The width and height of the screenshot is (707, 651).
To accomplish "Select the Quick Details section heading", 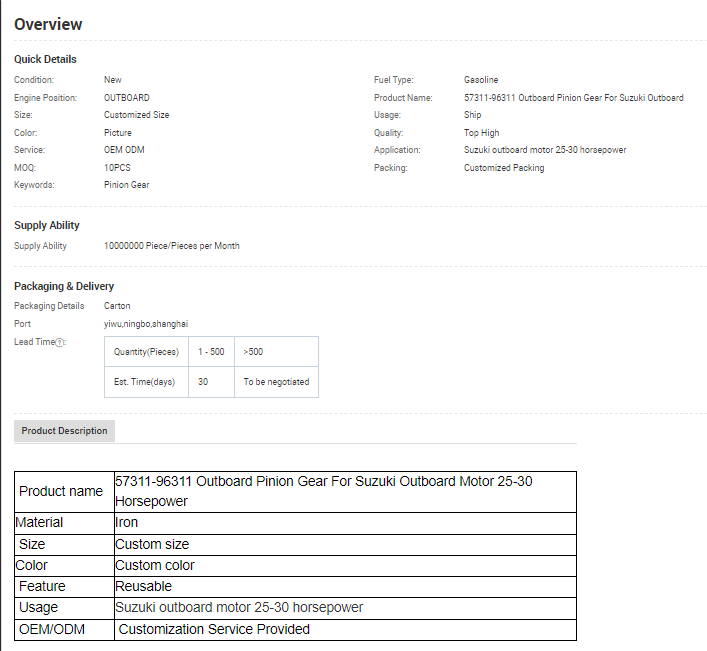I will (x=45, y=59).
